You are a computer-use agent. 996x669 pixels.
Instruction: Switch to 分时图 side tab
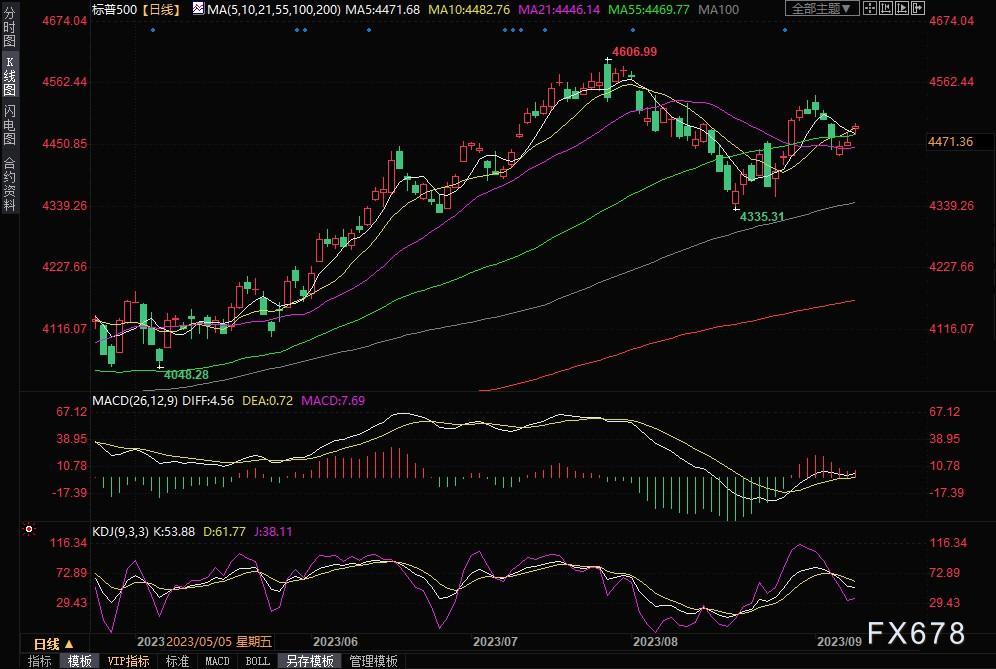(9, 25)
